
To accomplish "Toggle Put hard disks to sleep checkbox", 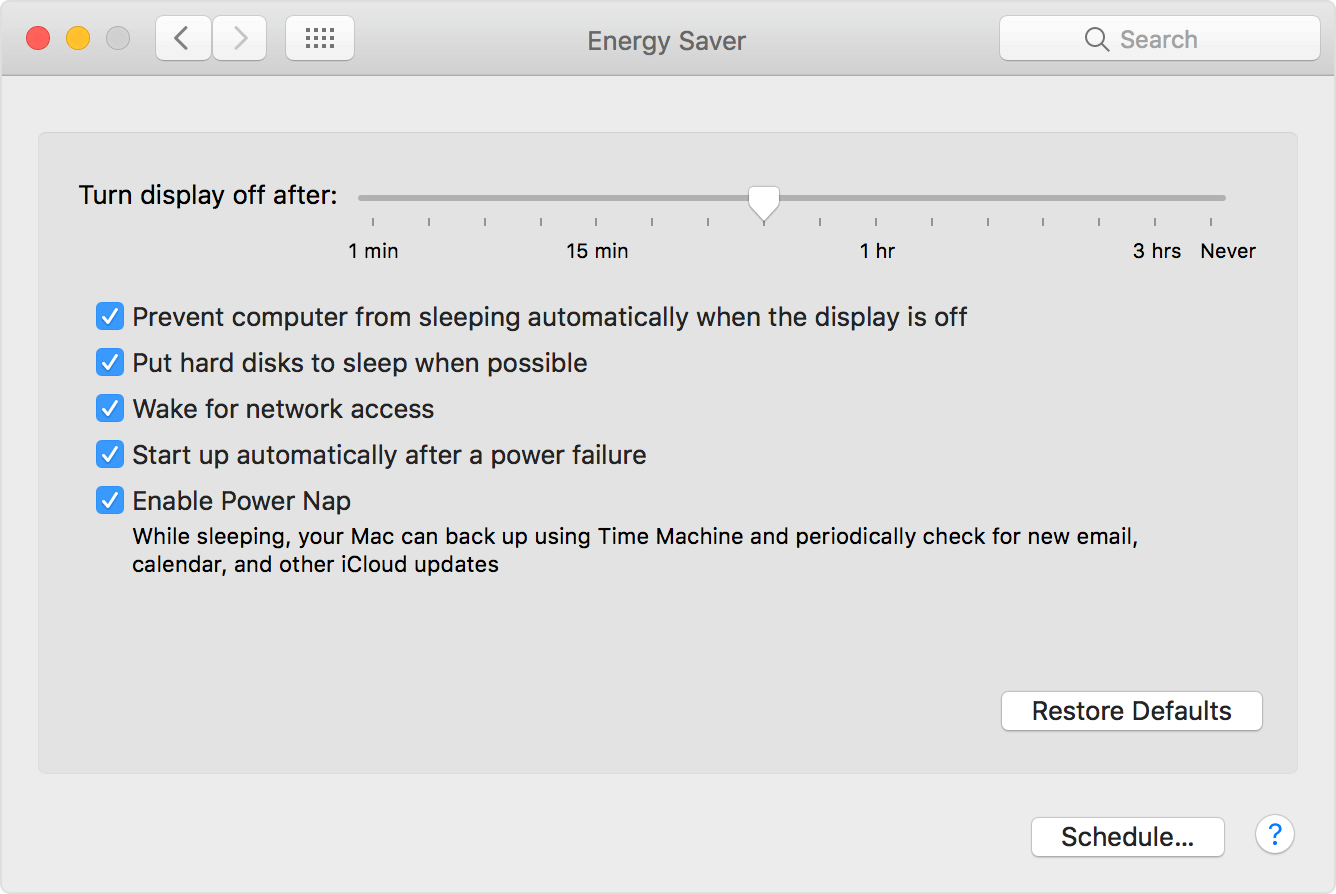I will 109,362.
